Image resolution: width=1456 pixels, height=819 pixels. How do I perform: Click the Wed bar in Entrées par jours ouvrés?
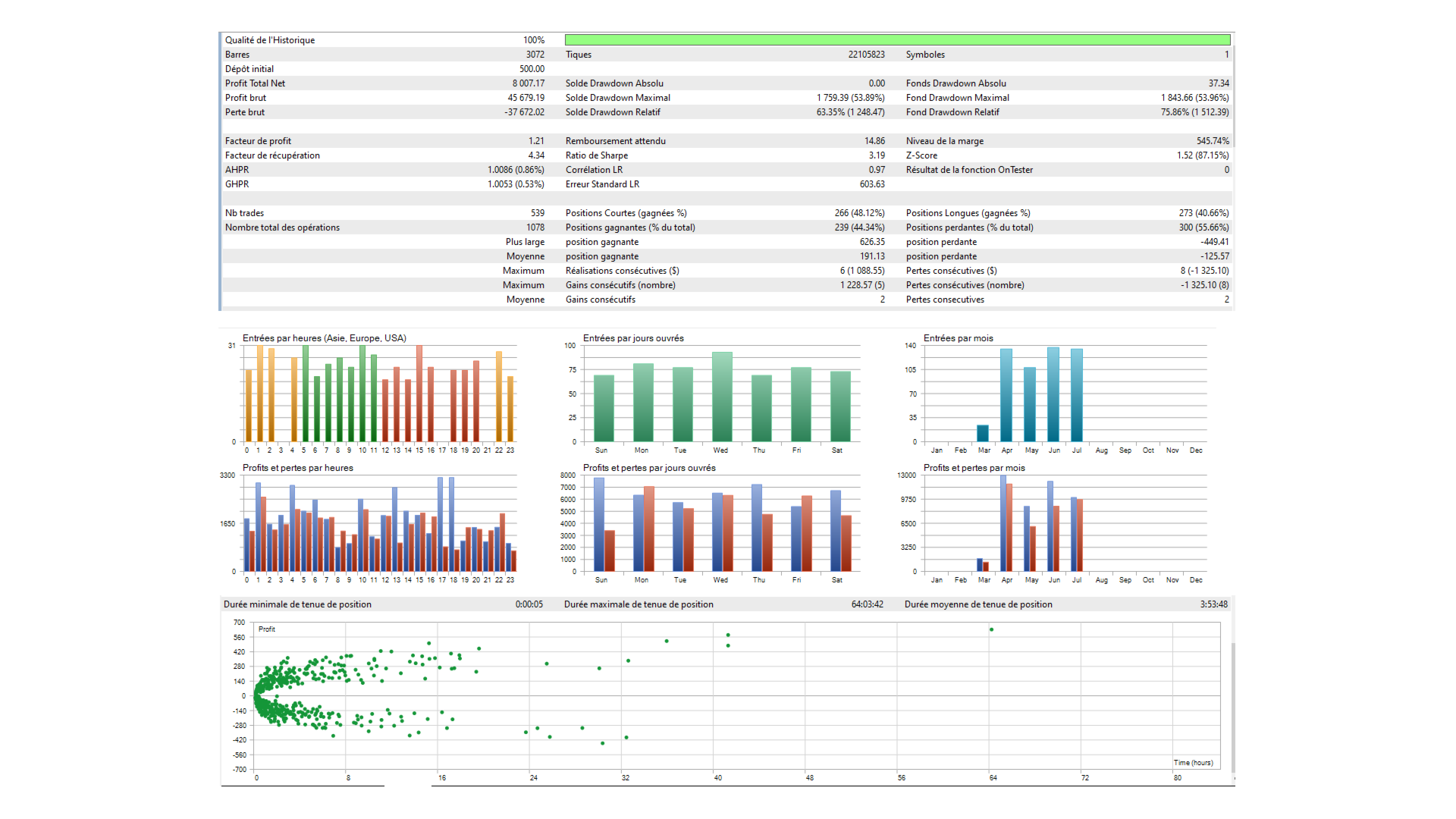[x=722, y=397]
